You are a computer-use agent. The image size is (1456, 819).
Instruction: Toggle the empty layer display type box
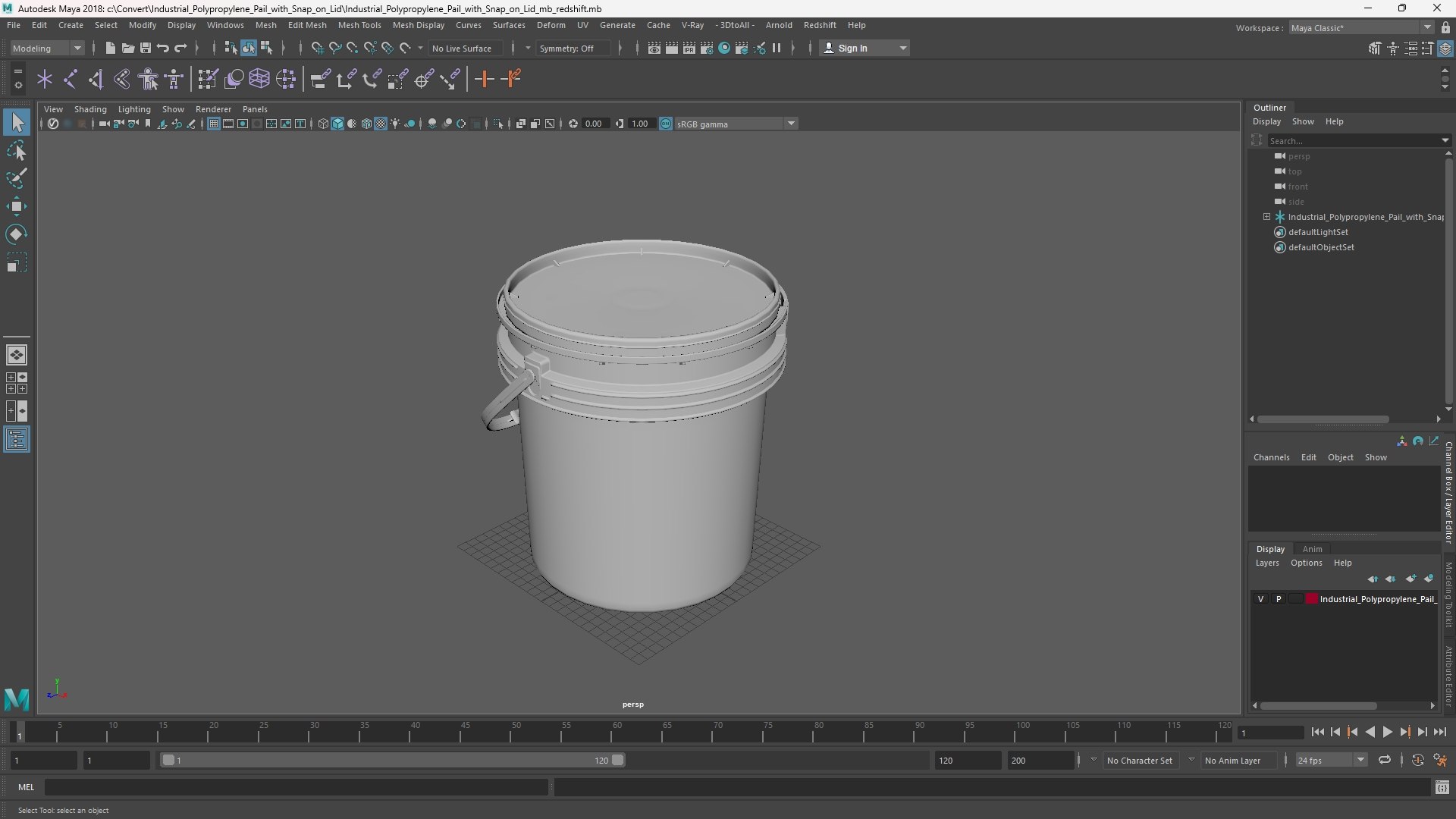tap(1296, 599)
